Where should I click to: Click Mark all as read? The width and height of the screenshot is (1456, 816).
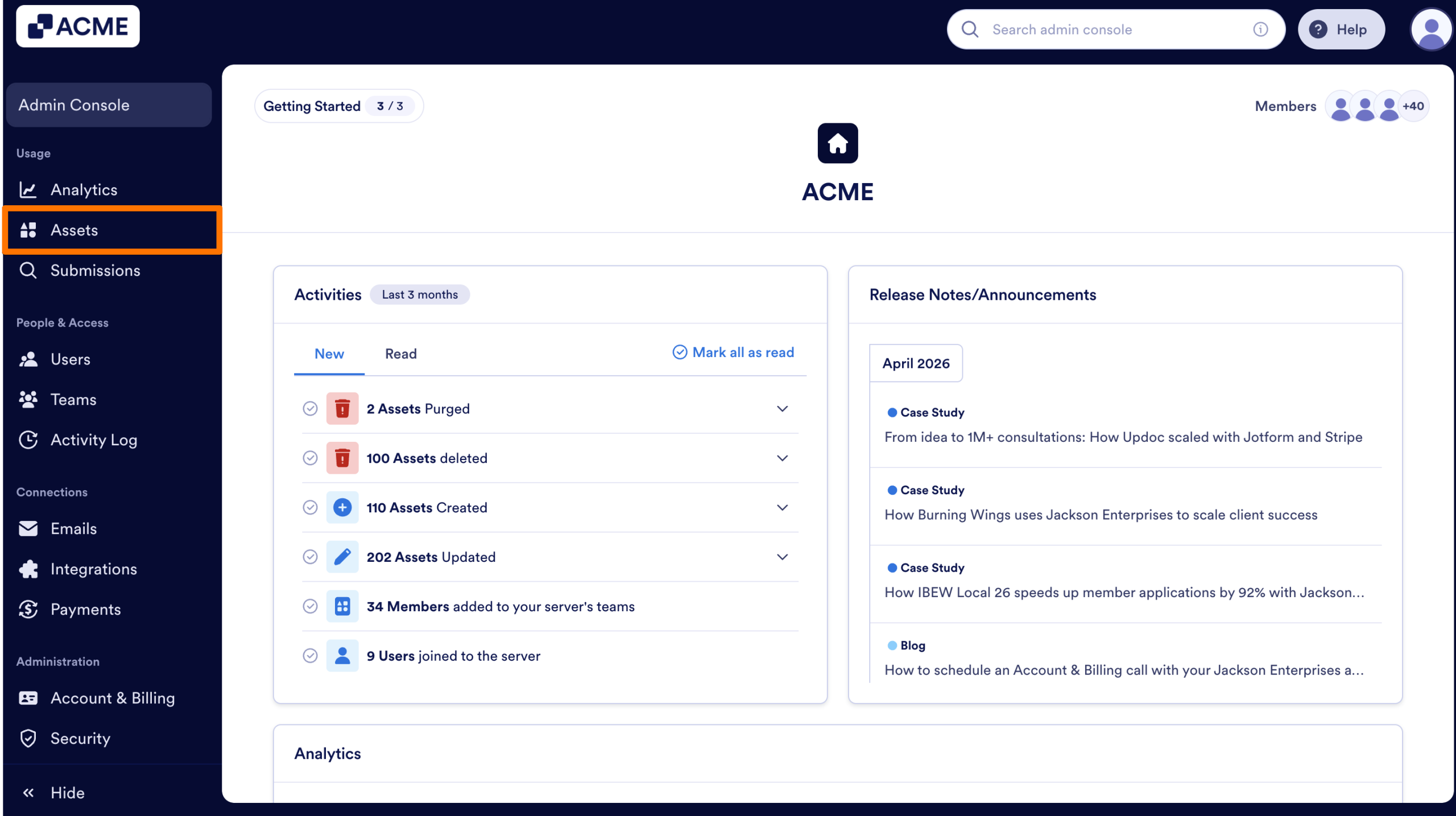[733, 353]
